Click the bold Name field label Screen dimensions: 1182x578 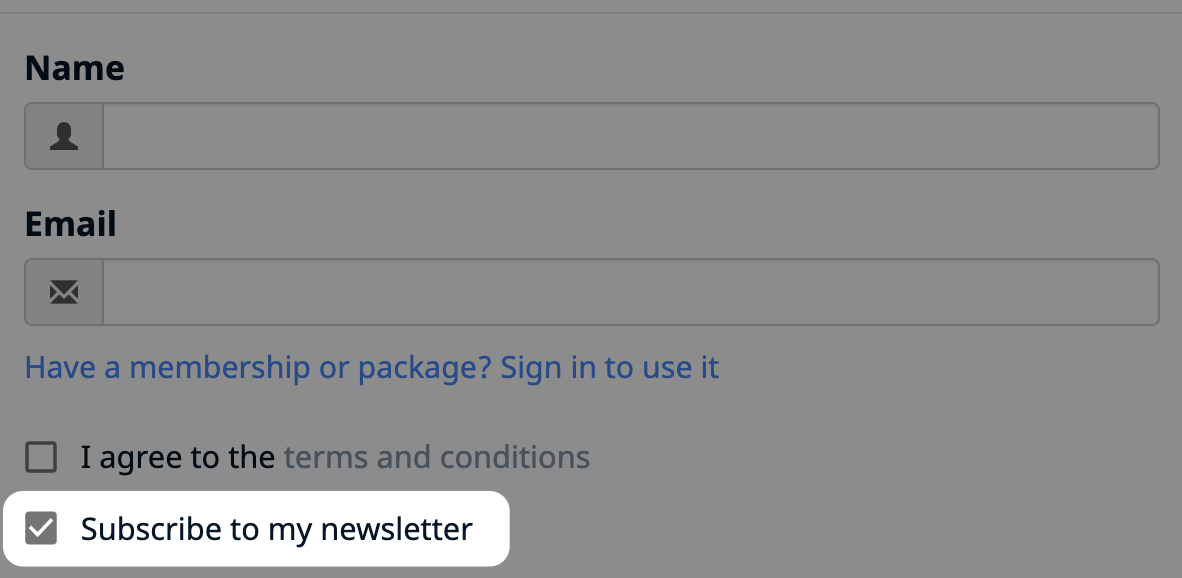[75, 68]
